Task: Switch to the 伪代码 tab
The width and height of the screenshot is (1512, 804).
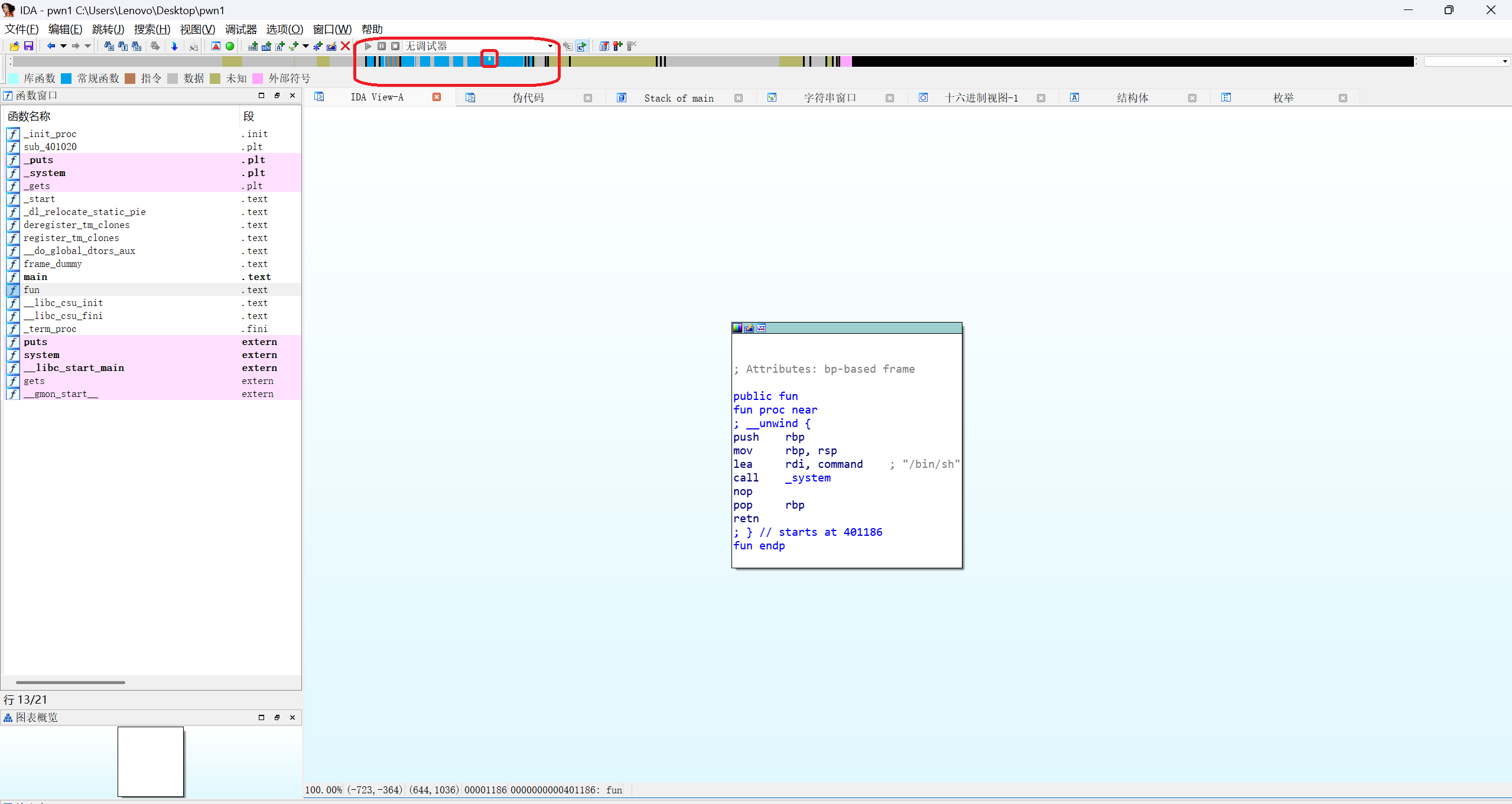Action: 528,98
